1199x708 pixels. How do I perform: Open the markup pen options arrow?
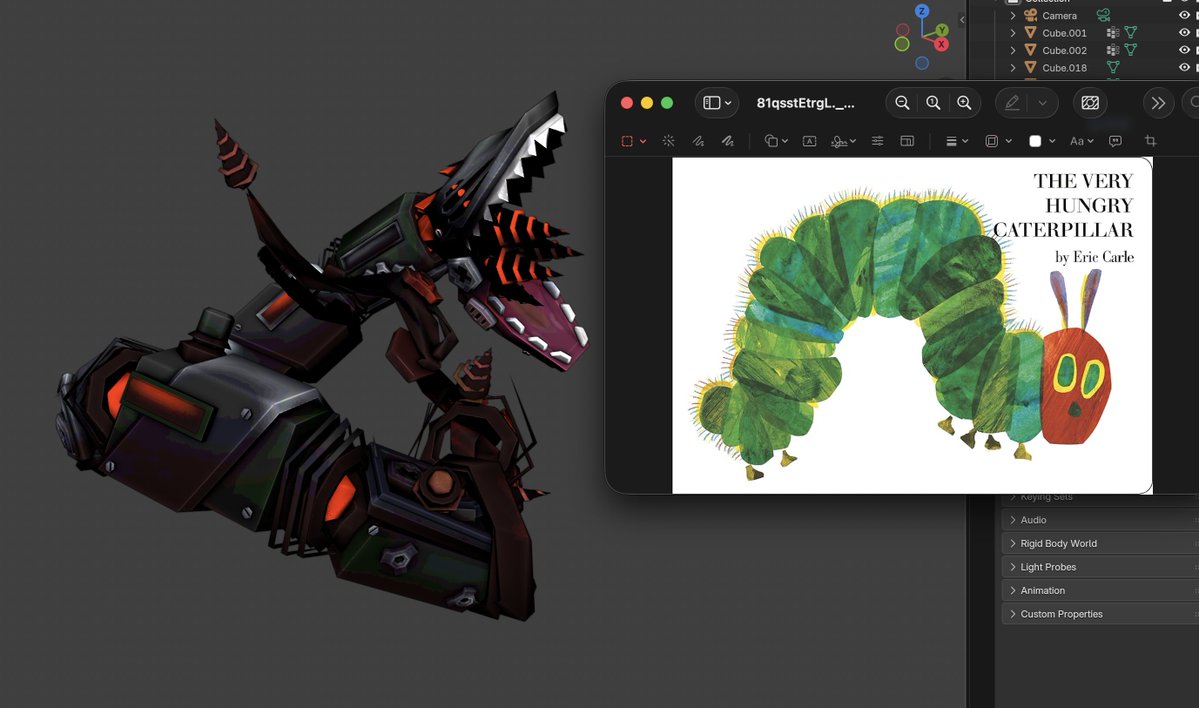pyautogui.click(x=1042, y=102)
